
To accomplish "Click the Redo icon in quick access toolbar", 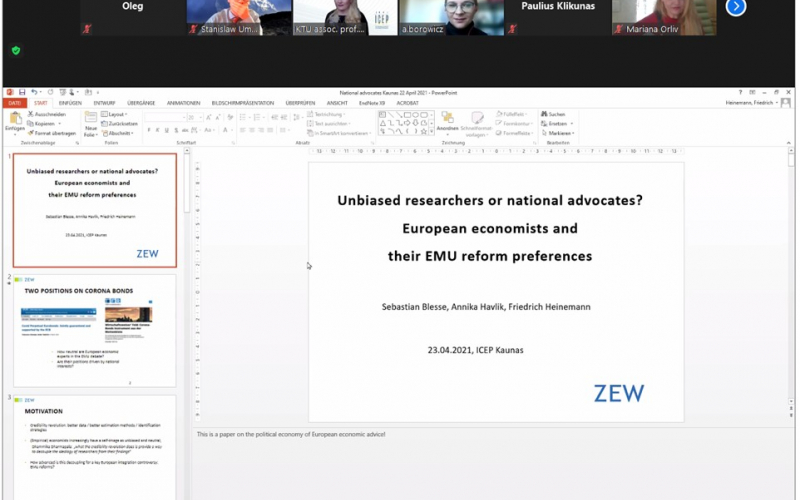I will point(50,92).
